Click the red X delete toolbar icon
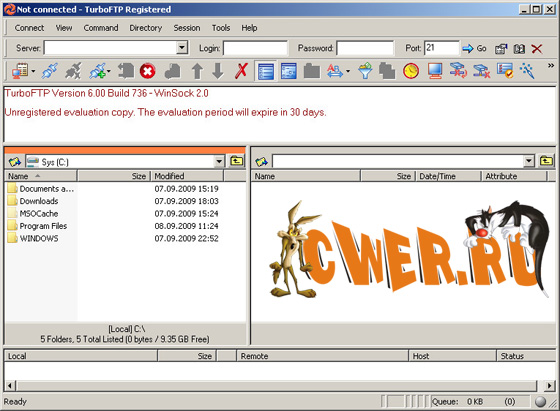The width and height of the screenshot is (560, 411). [241, 71]
